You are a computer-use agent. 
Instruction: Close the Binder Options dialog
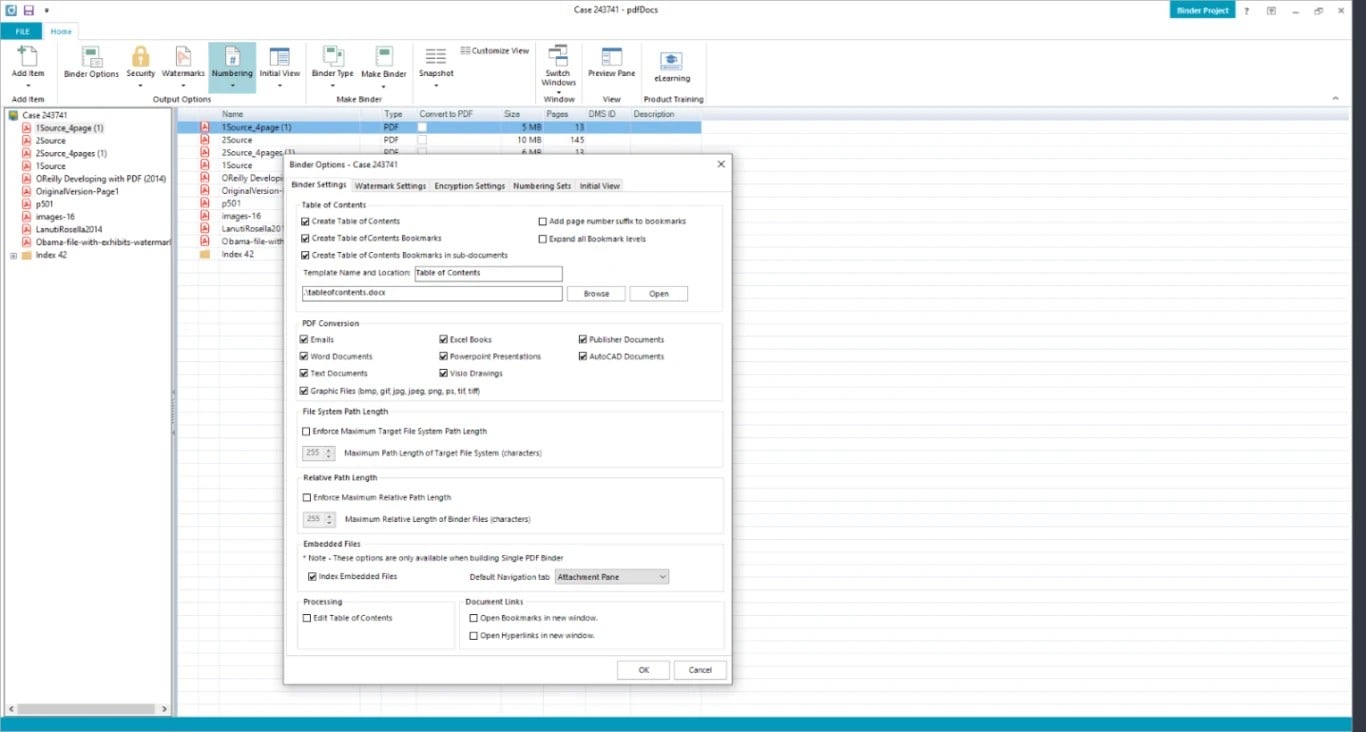[x=721, y=164]
